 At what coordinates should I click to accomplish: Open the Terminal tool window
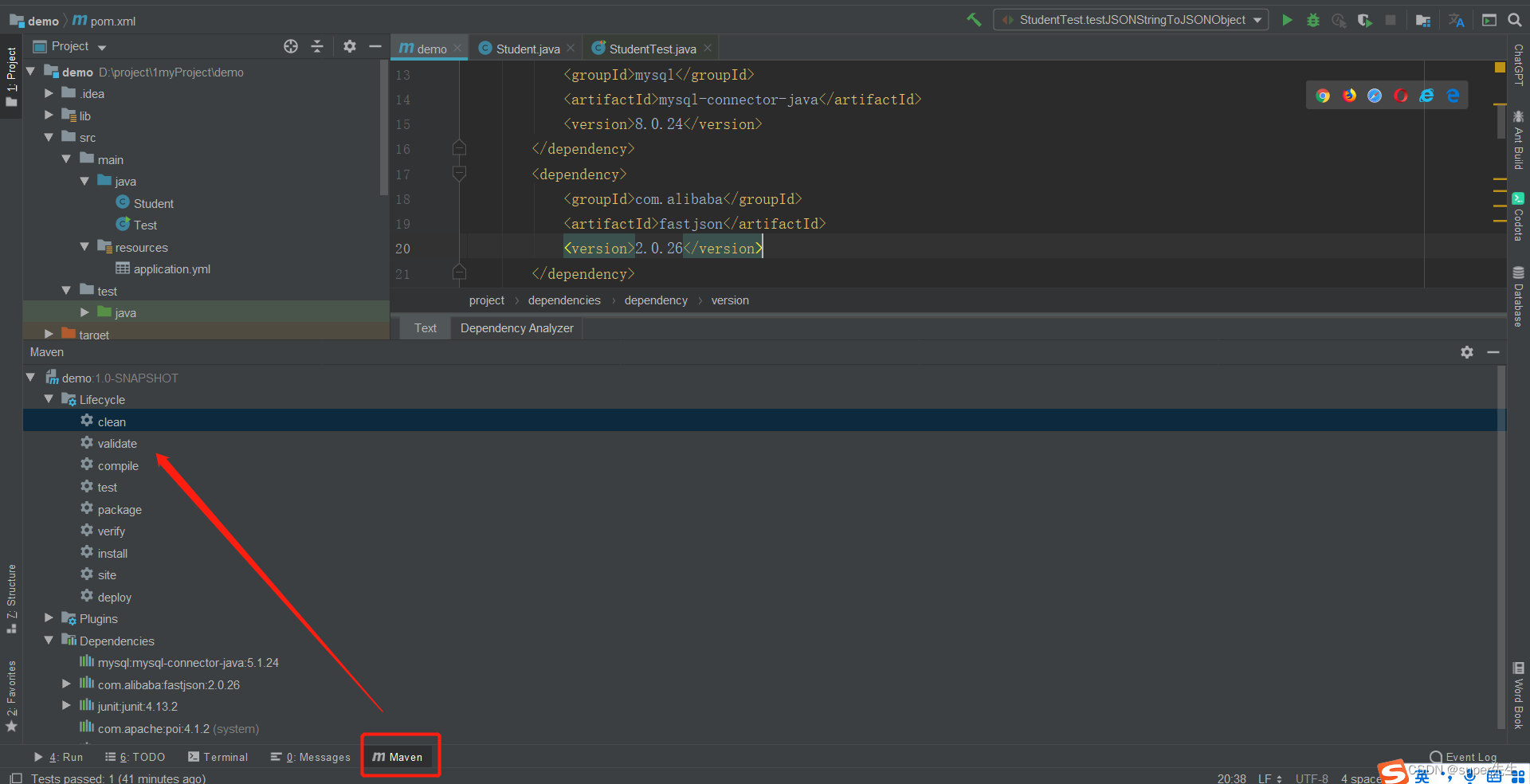pos(218,757)
